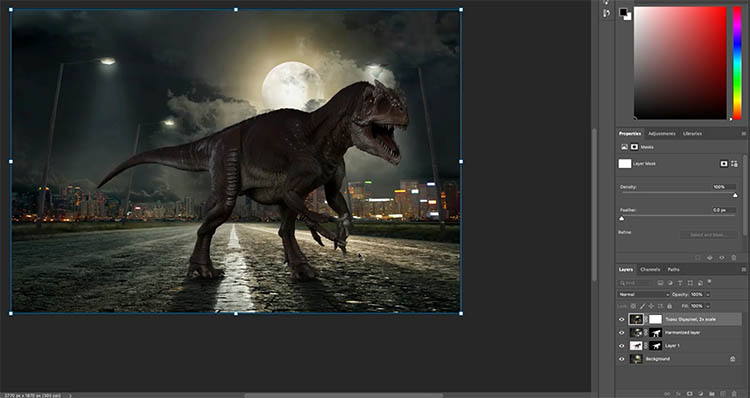Open the Properties panel menu

pos(743,133)
